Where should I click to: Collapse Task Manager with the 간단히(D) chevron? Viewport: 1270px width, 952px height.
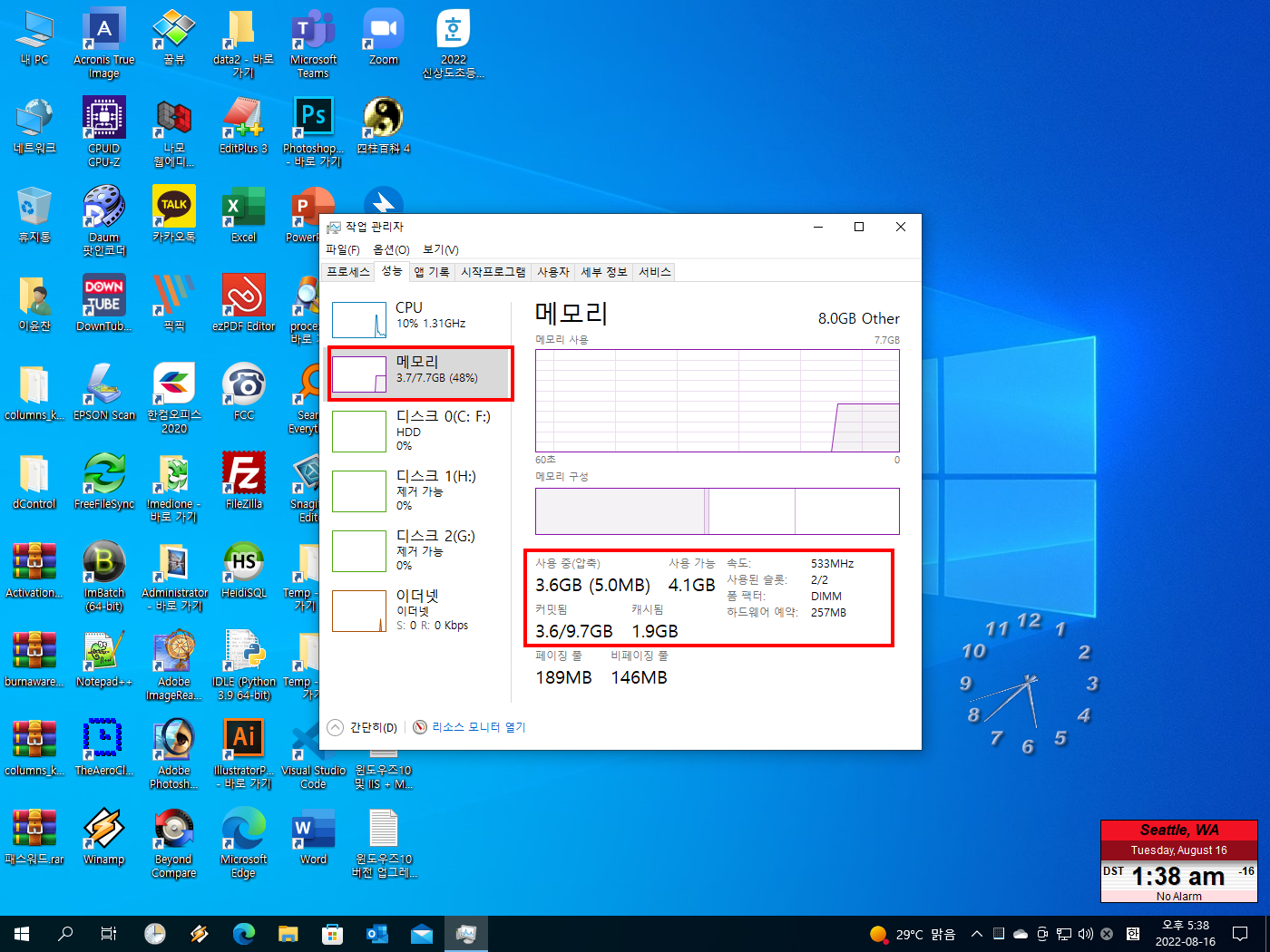coord(336,727)
